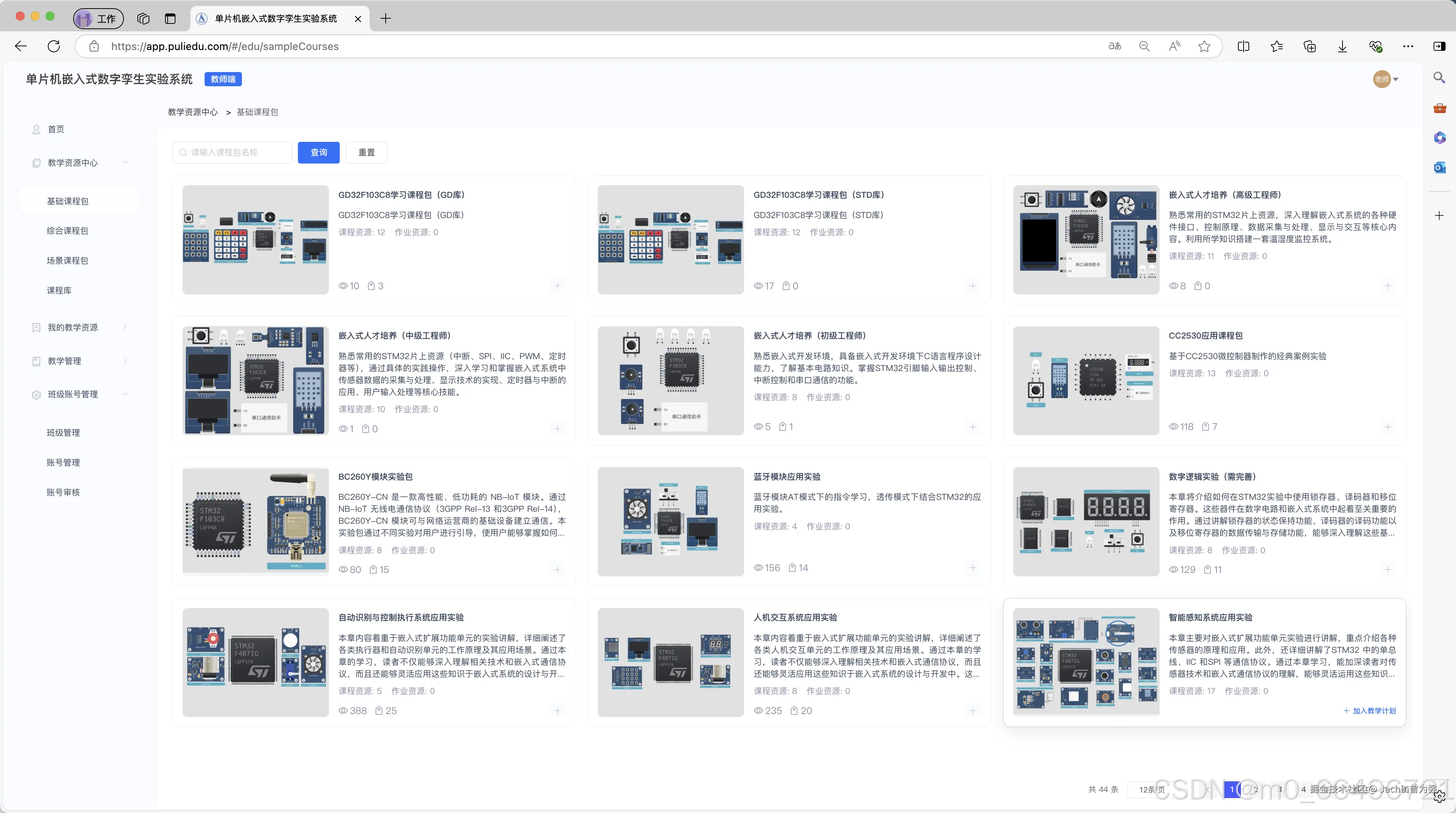The height and width of the screenshot is (813, 1456).
Task: Open 账号管理 in the sidebar menu
Action: click(63, 462)
